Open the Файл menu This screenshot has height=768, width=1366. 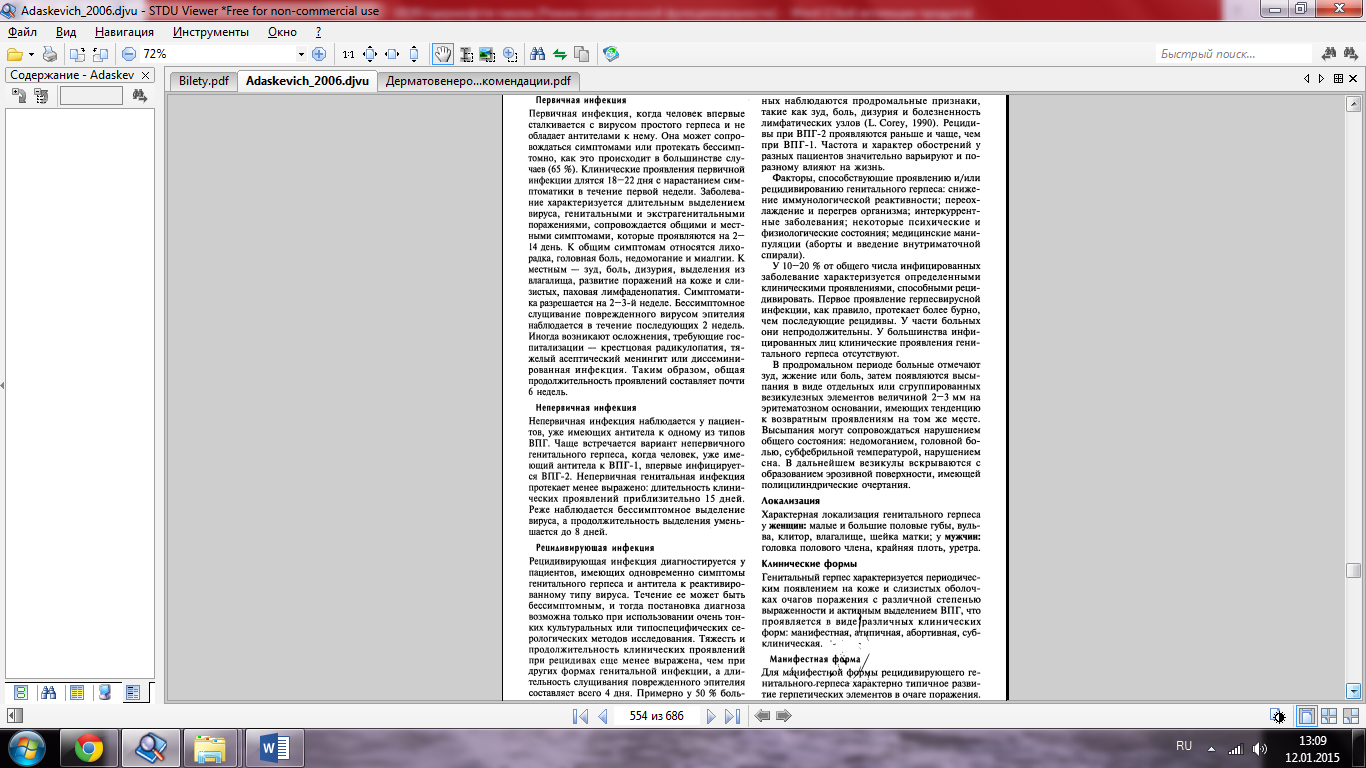click(x=22, y=31)
